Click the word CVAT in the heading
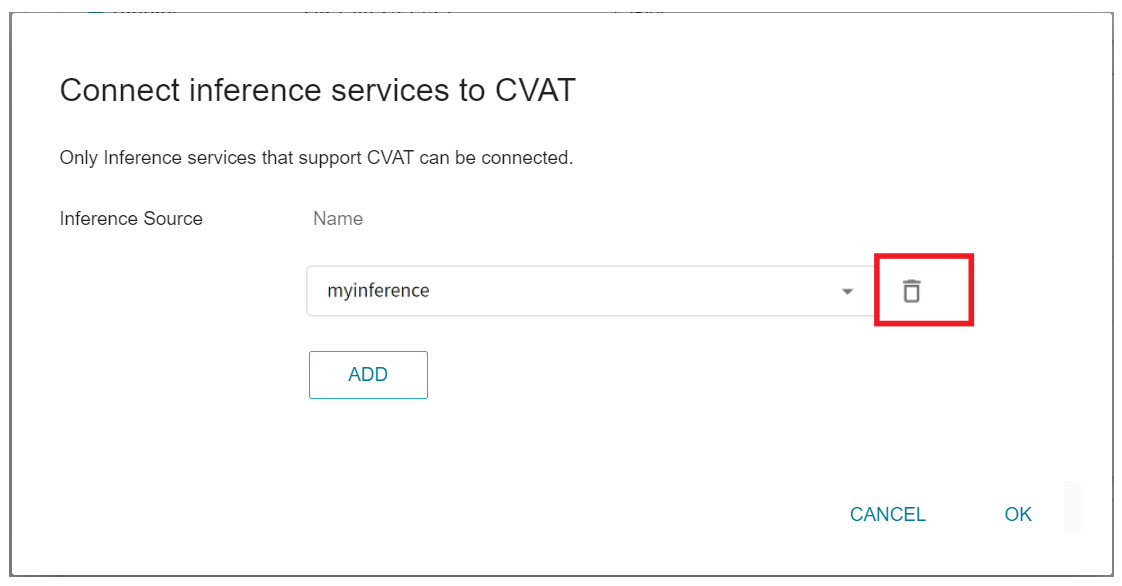This screenshot has height=586, width=1122. tap(535, 90)
